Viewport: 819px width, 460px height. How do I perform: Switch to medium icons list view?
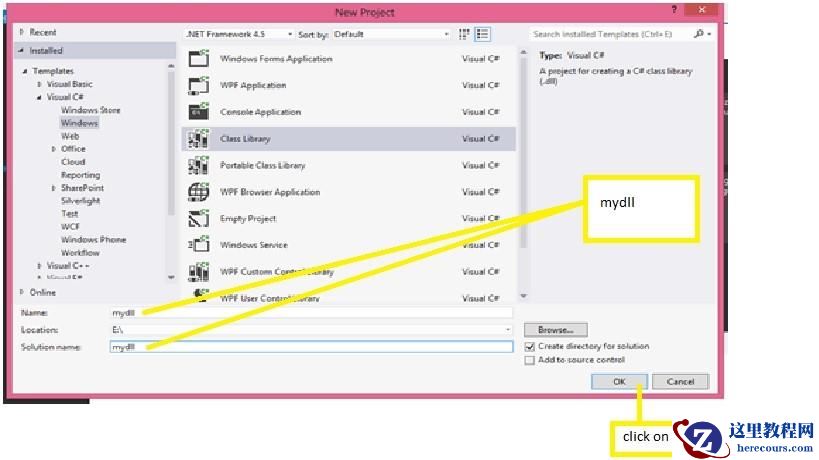point(483,34)
